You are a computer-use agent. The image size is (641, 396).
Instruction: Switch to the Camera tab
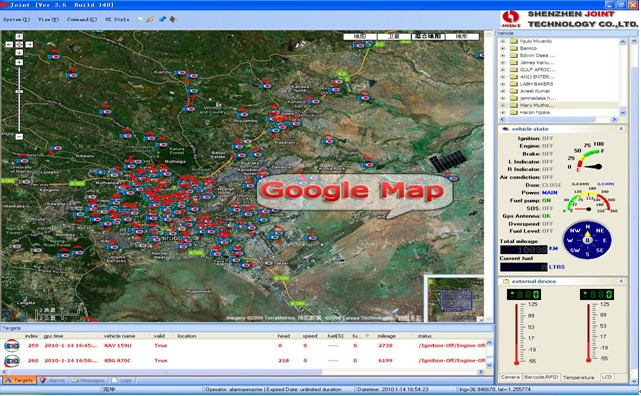(510, 377)
